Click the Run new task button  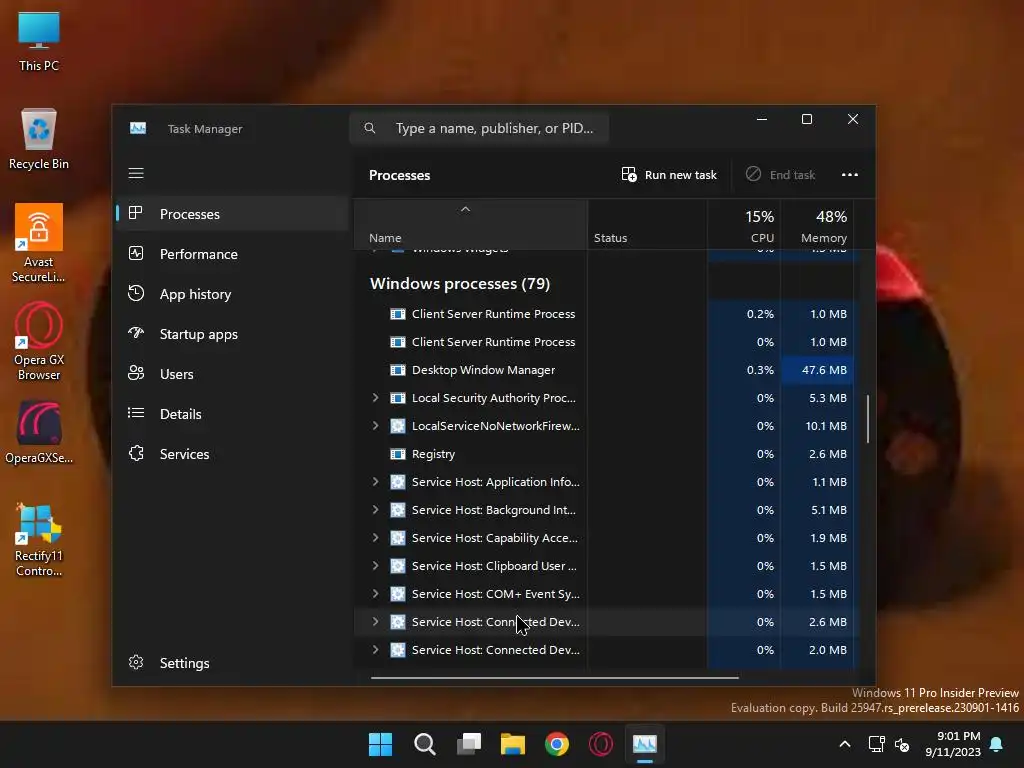point(669,175)
